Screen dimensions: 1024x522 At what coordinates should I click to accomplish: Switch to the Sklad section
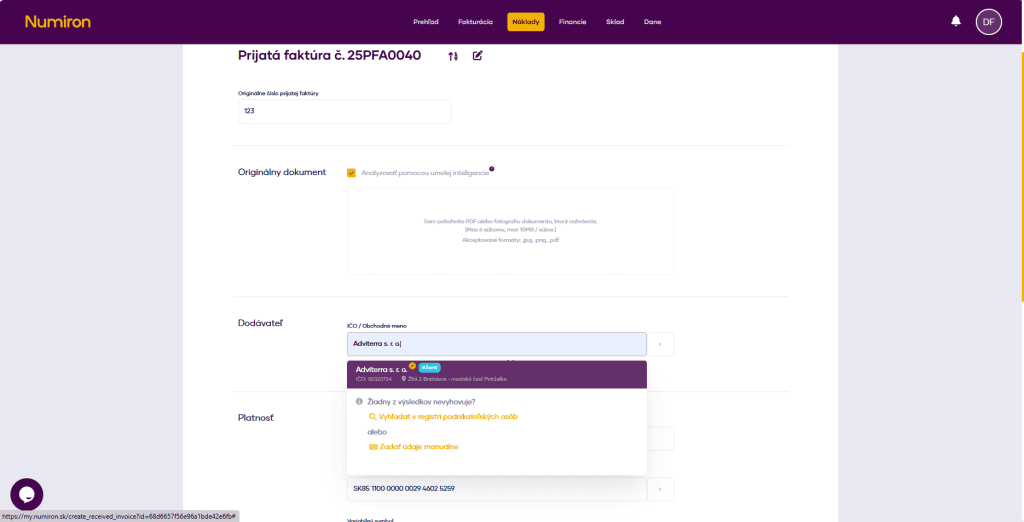coord(614,22)
